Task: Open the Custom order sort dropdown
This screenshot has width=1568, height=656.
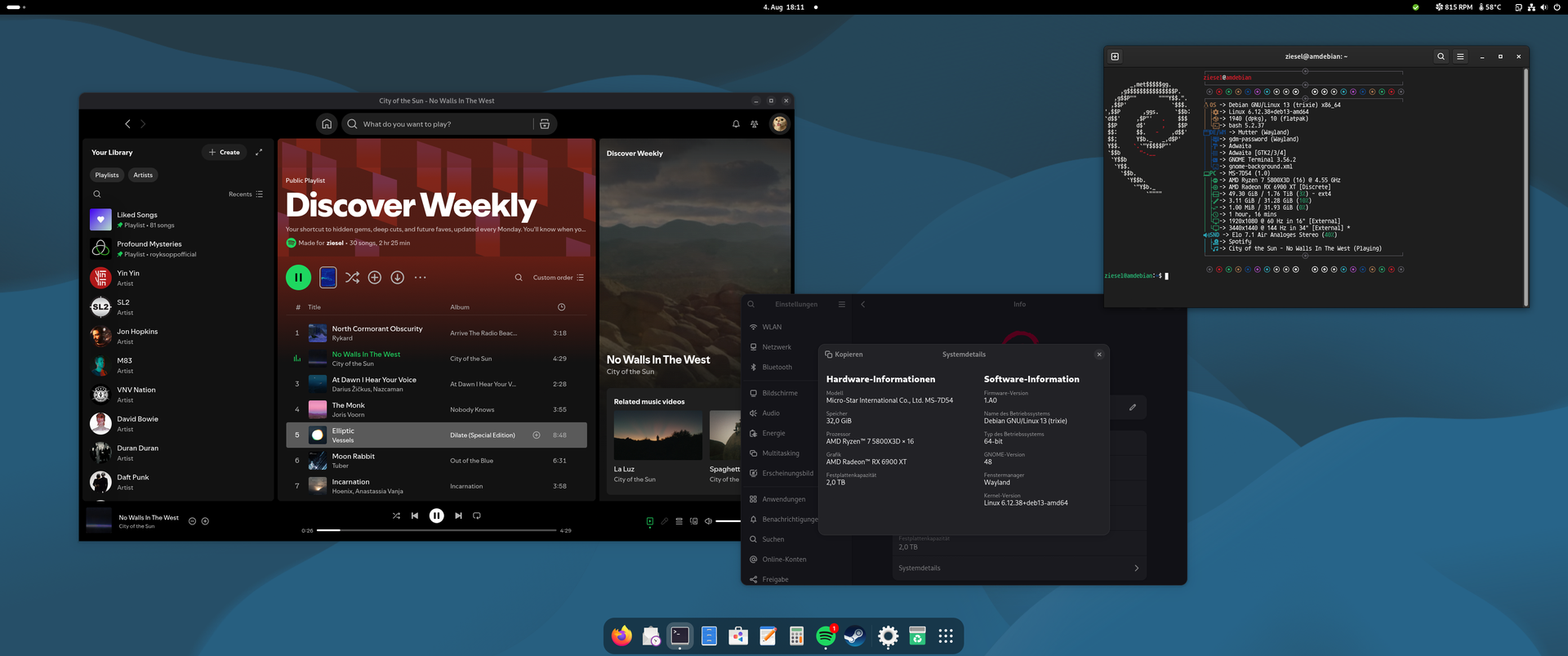Action: [559, 278]
